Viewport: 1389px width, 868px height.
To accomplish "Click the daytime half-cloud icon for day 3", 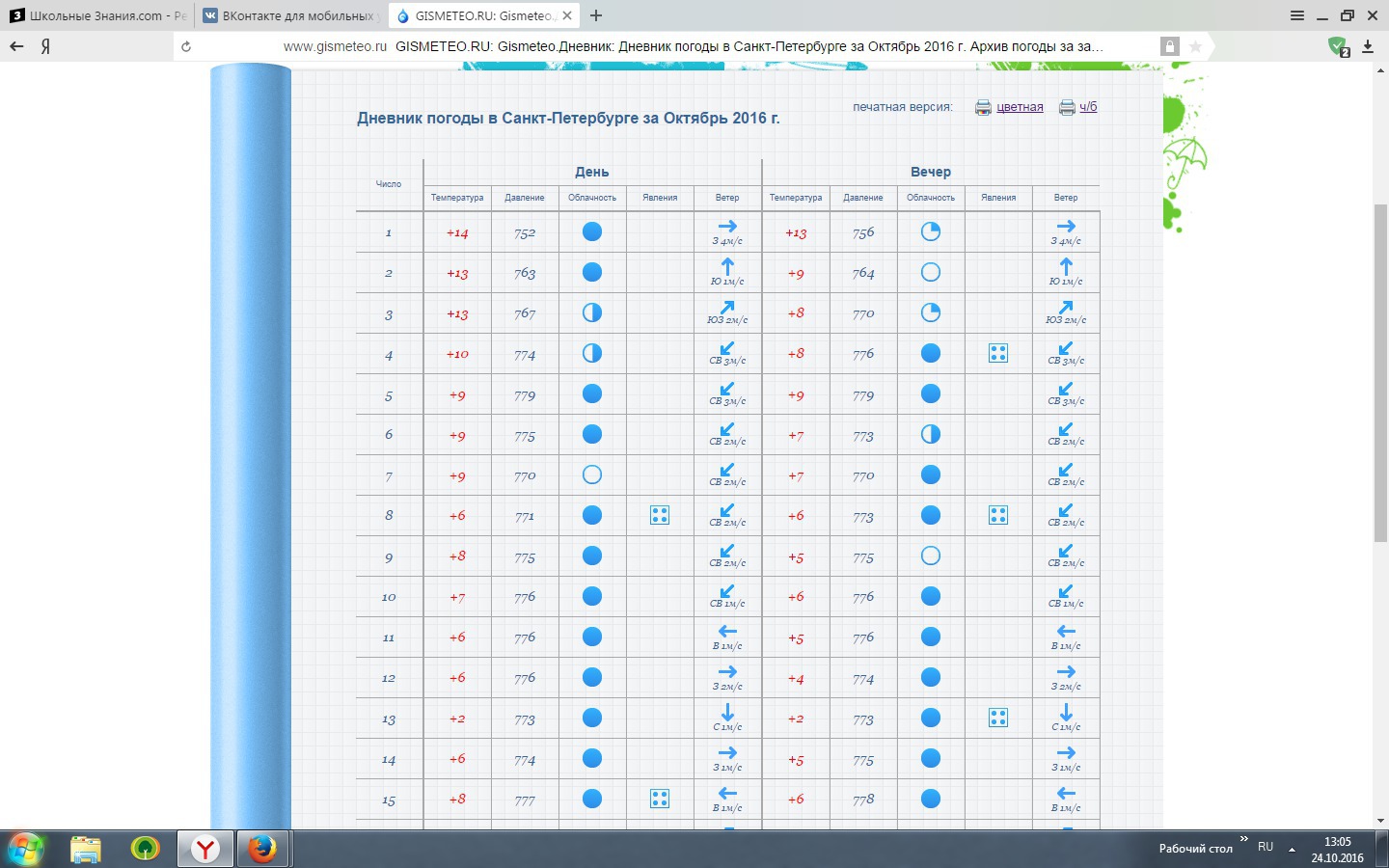I will coord(592,312).
